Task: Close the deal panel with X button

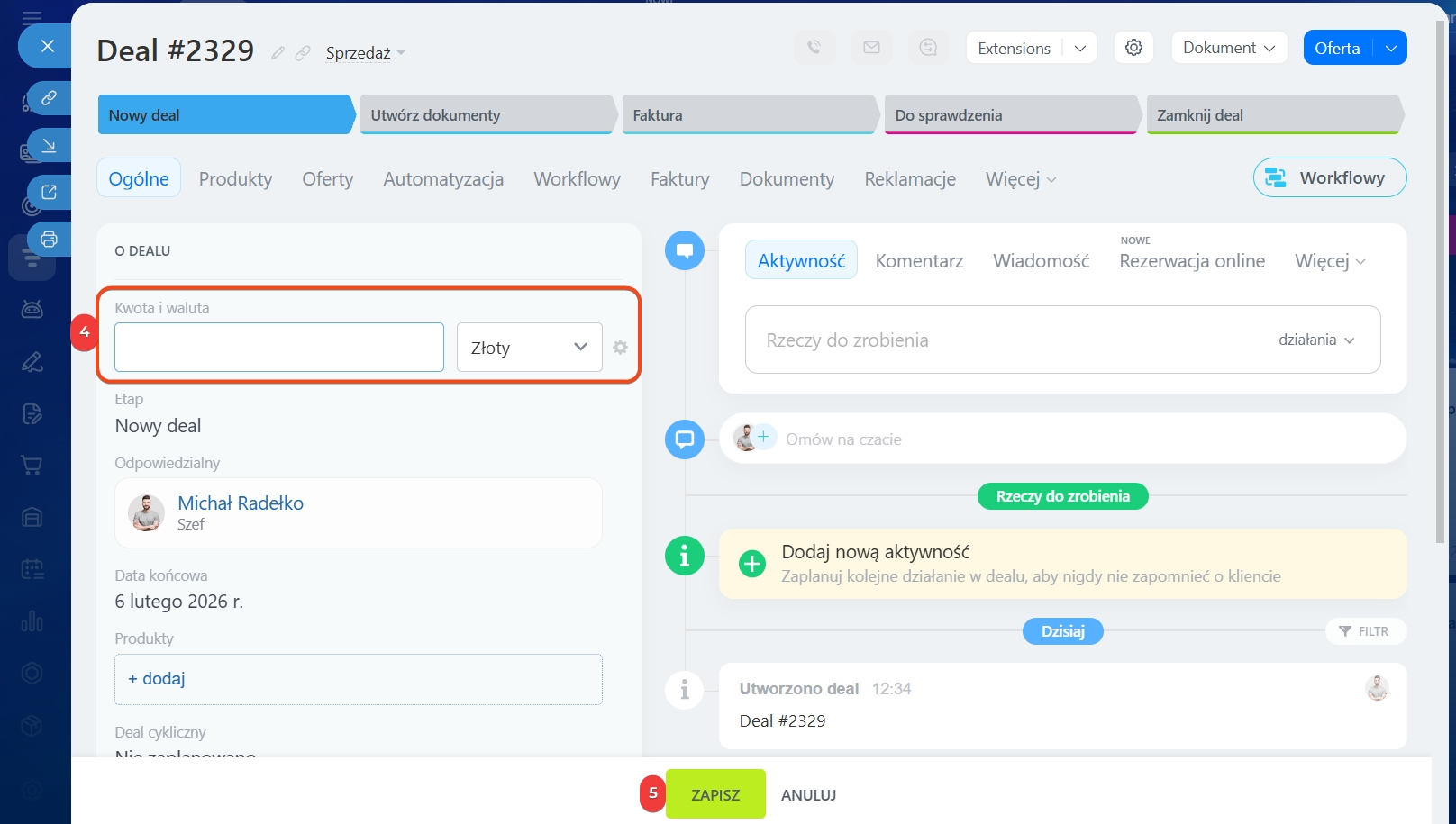Action: pyautogui.click(x=48, y=46)
